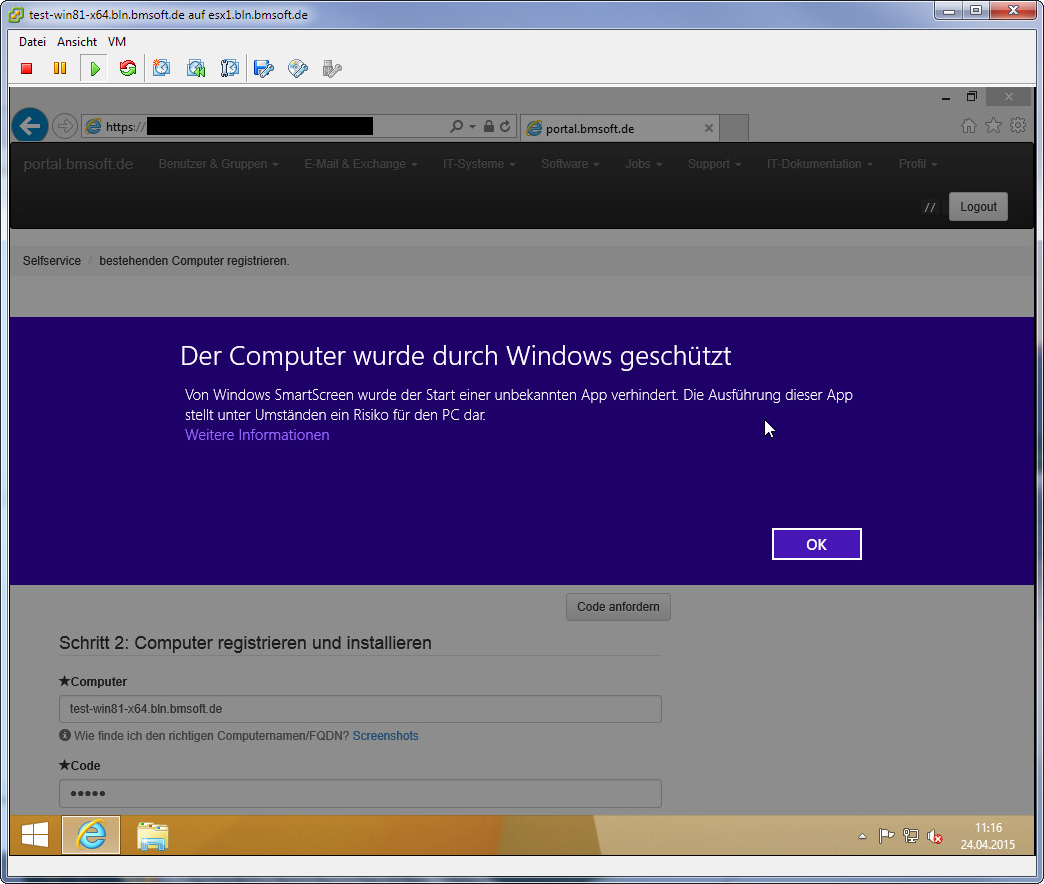Click the Internet Explorer back arrow button

[x=30, y=125]
